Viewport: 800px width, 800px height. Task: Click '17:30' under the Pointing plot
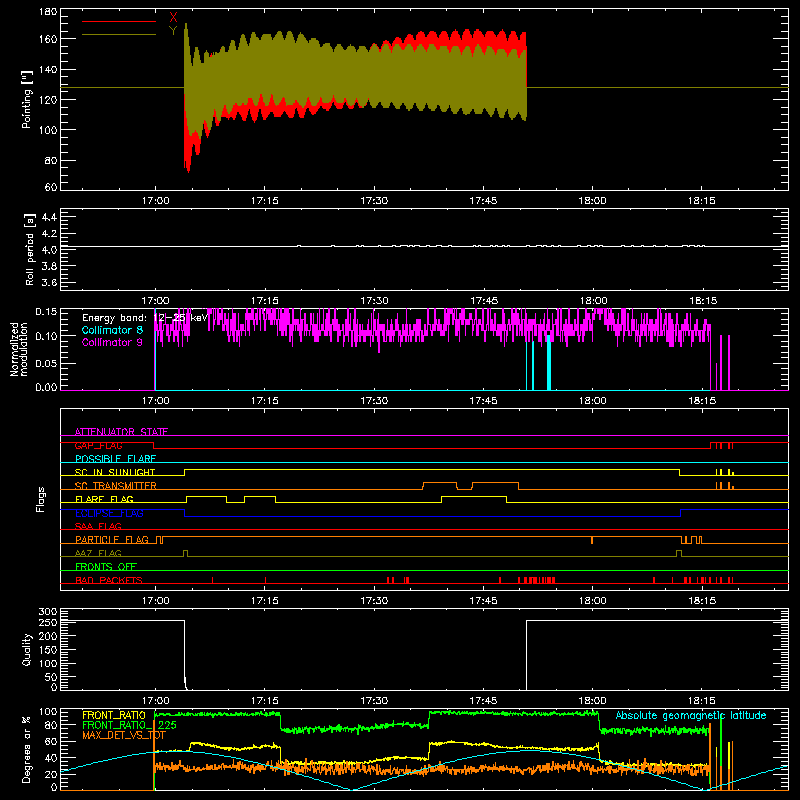[374, 201]
